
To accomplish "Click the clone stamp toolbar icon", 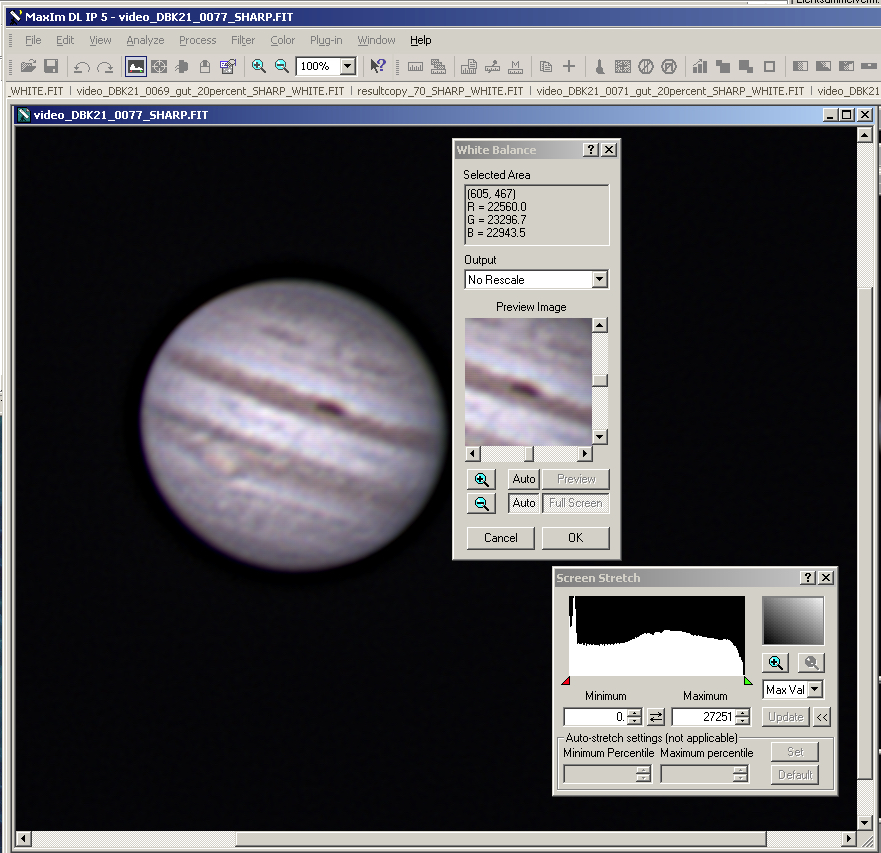I will [600, 67].
